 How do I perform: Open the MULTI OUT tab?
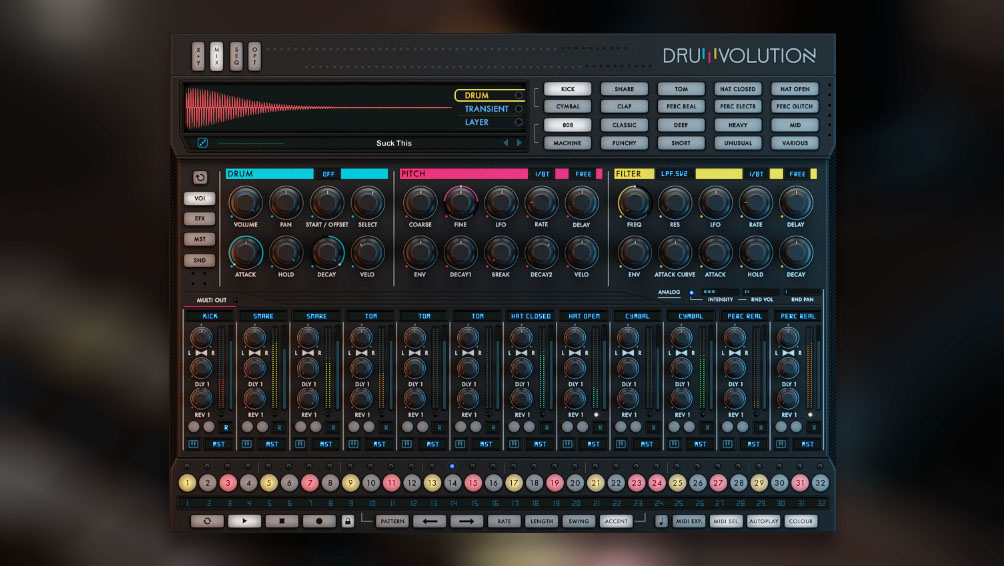[x=209, y=299]
